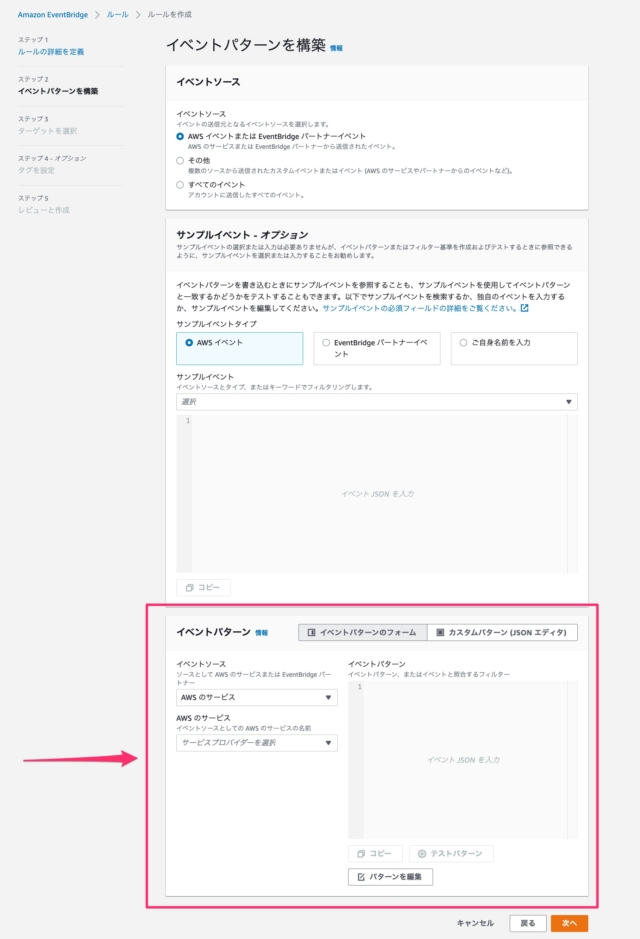Click the ルールを作成 breadcrumb text
Image resolution: width=640 pixels, height=939 pixels.
coord(170,14)
